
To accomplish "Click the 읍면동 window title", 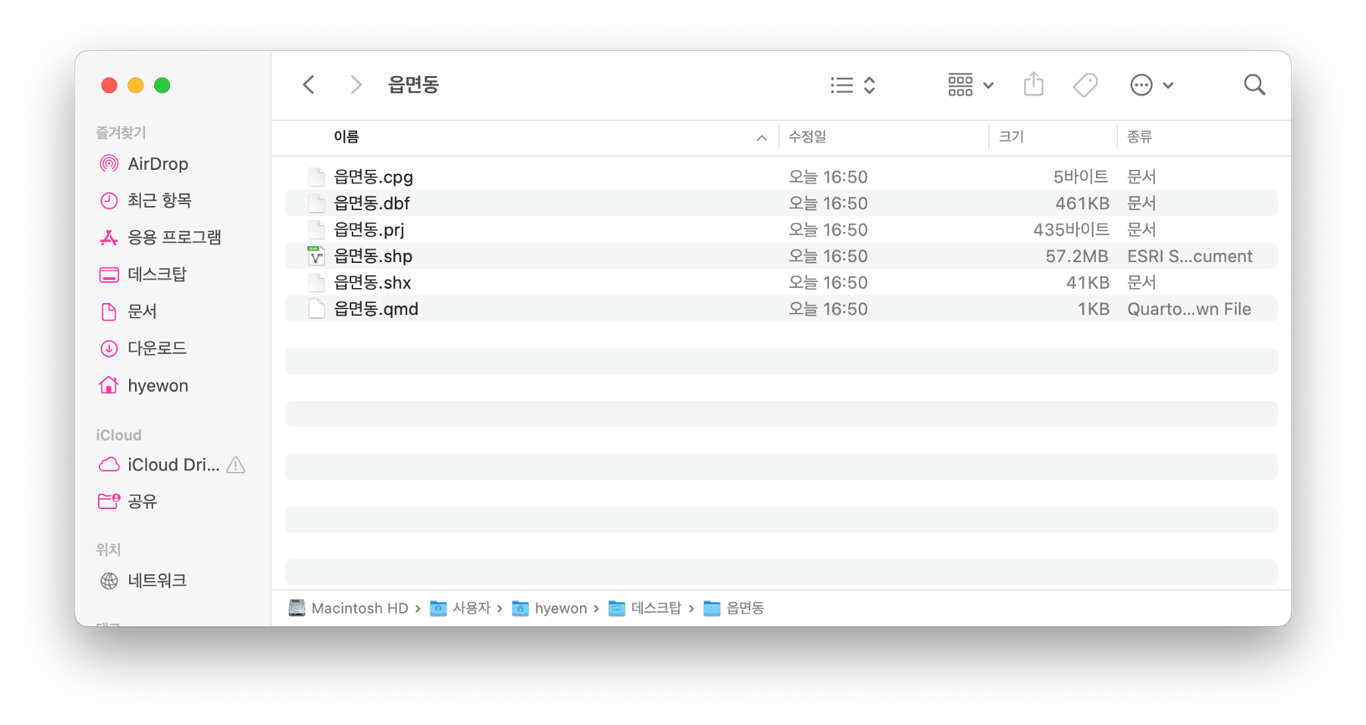I will [x=414, y=85].
